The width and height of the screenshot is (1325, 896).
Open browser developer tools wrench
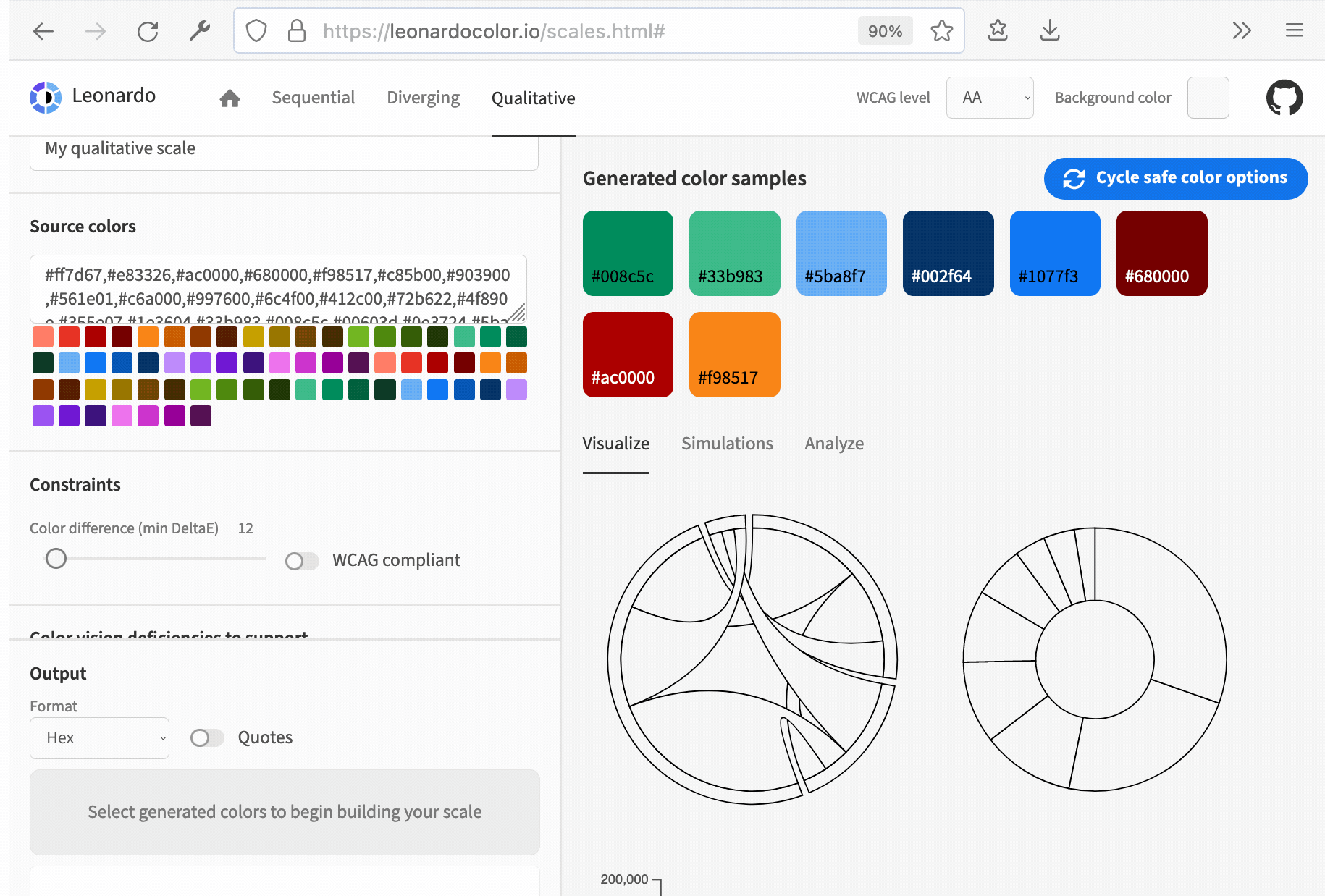click(x=199, y=31)
